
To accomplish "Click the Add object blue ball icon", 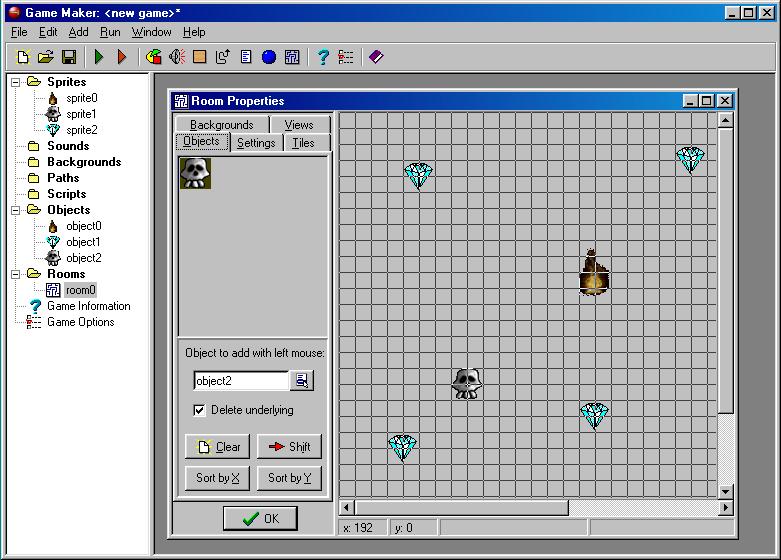I will click(269, 58).
